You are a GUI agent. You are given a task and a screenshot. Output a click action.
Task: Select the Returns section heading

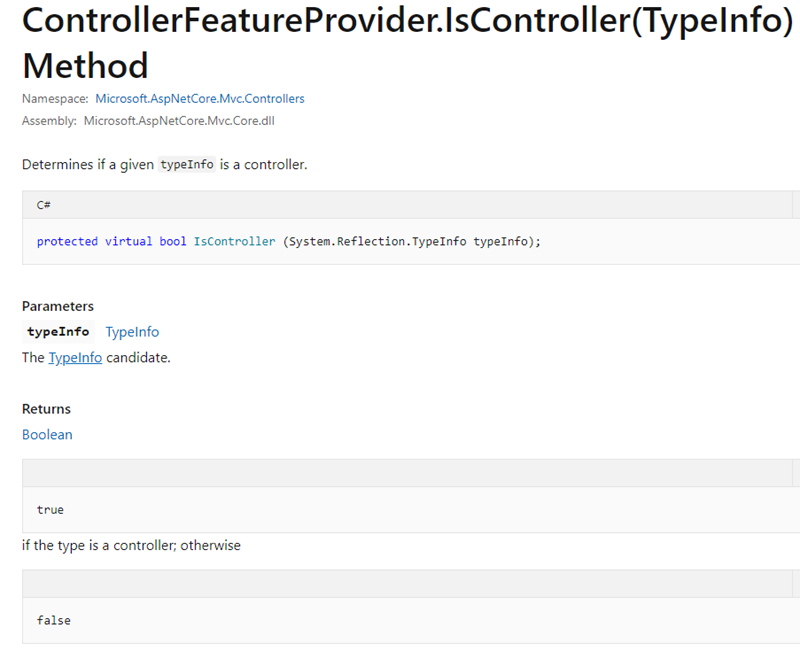(x=45, y=409)
